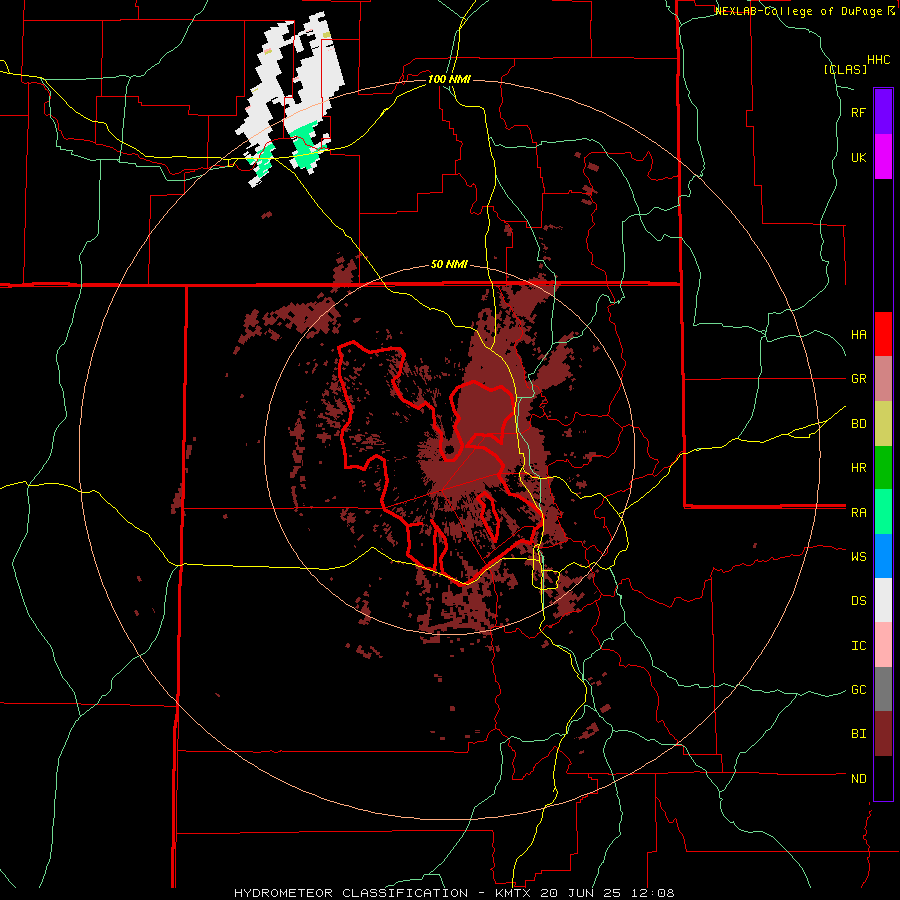The width and height of the screenshot is (900, 900).
Task: Click the ND black legend swatch
Action: coord(883,778)
